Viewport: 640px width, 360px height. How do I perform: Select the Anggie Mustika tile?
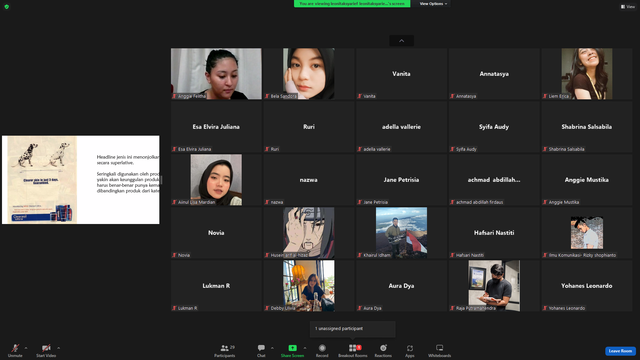coord(587,180)
